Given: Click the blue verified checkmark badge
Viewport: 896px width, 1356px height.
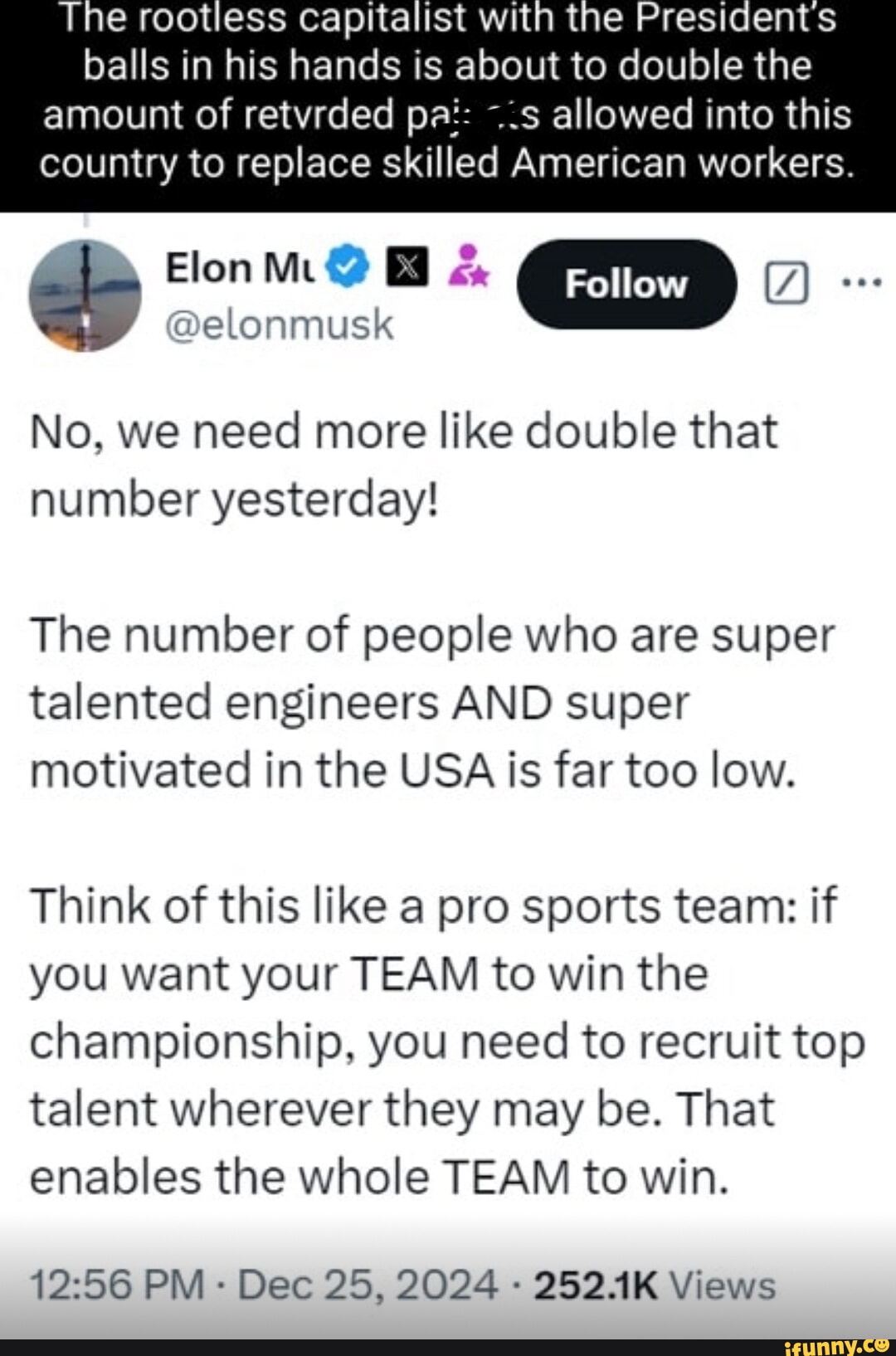Looking at the screenshot, I should click(x=348, y=266).
